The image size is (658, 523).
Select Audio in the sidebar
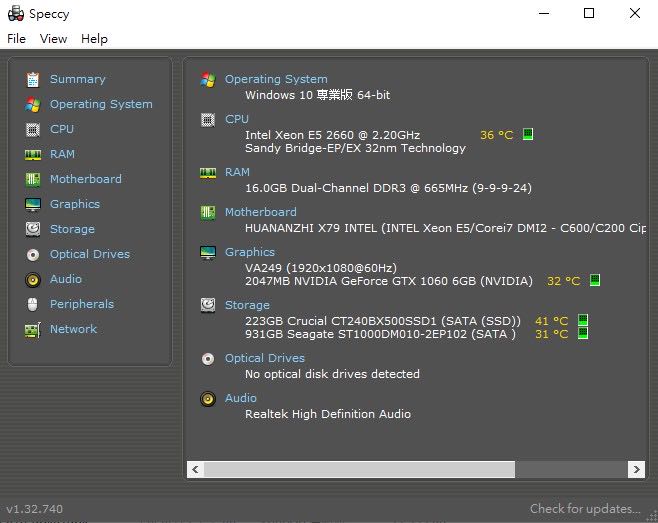click(x=66, y=279)
